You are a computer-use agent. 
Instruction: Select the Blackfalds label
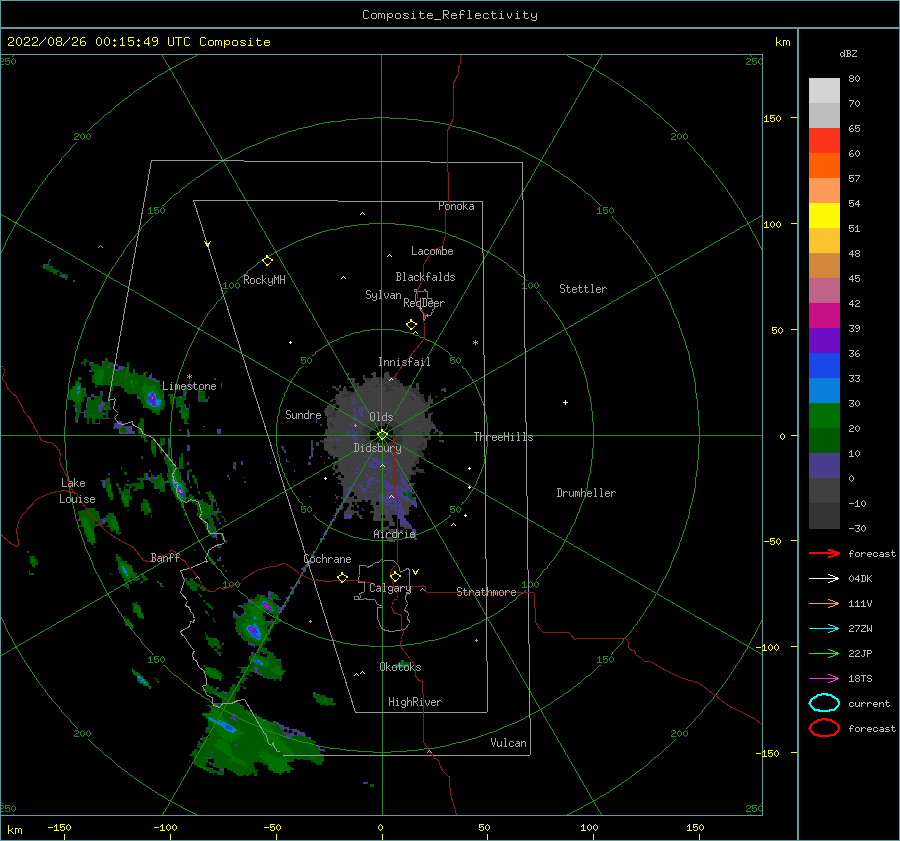pos(425,277)
